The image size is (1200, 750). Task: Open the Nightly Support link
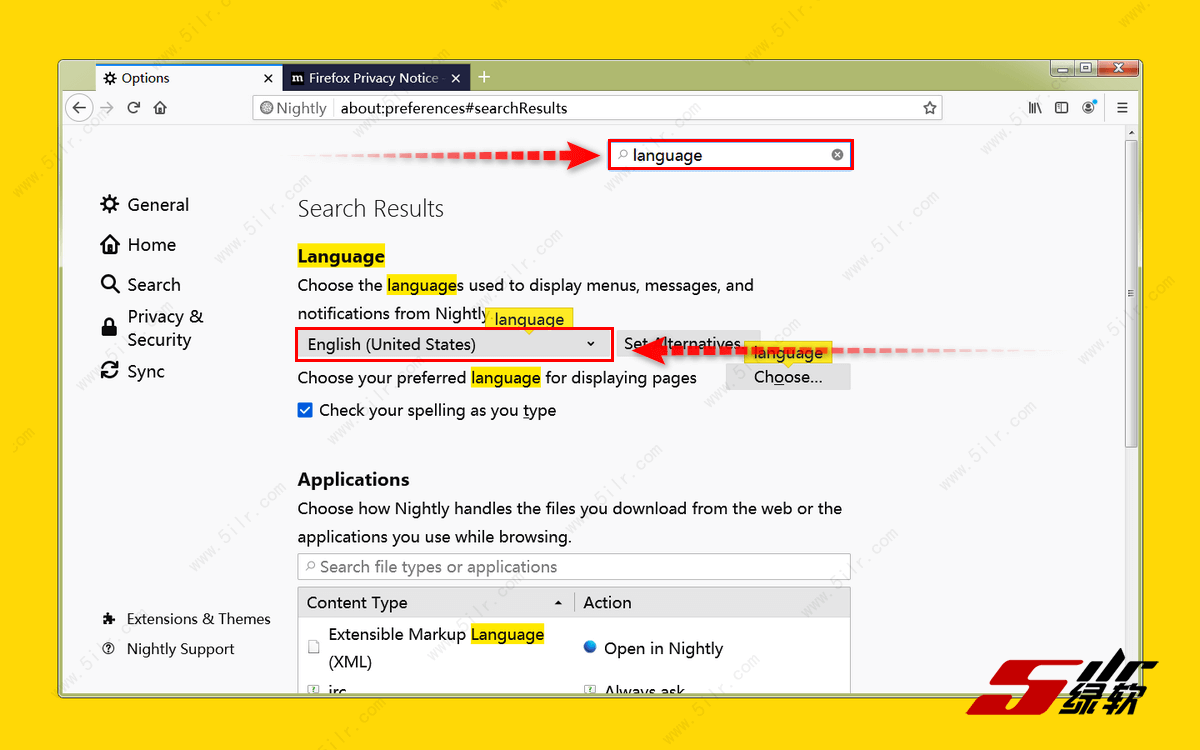(180, 649)
